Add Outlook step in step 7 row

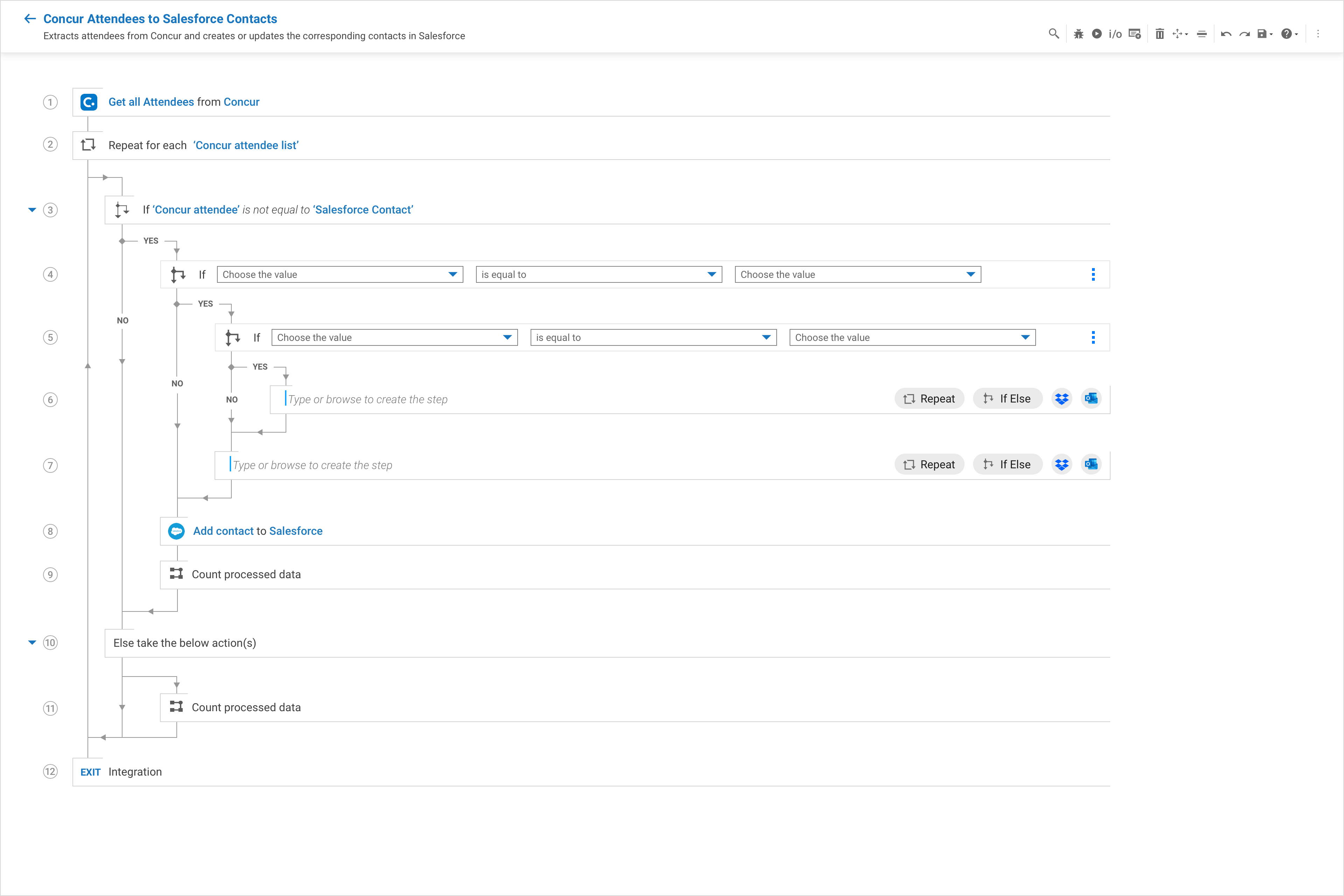(x=1091, y=464)
